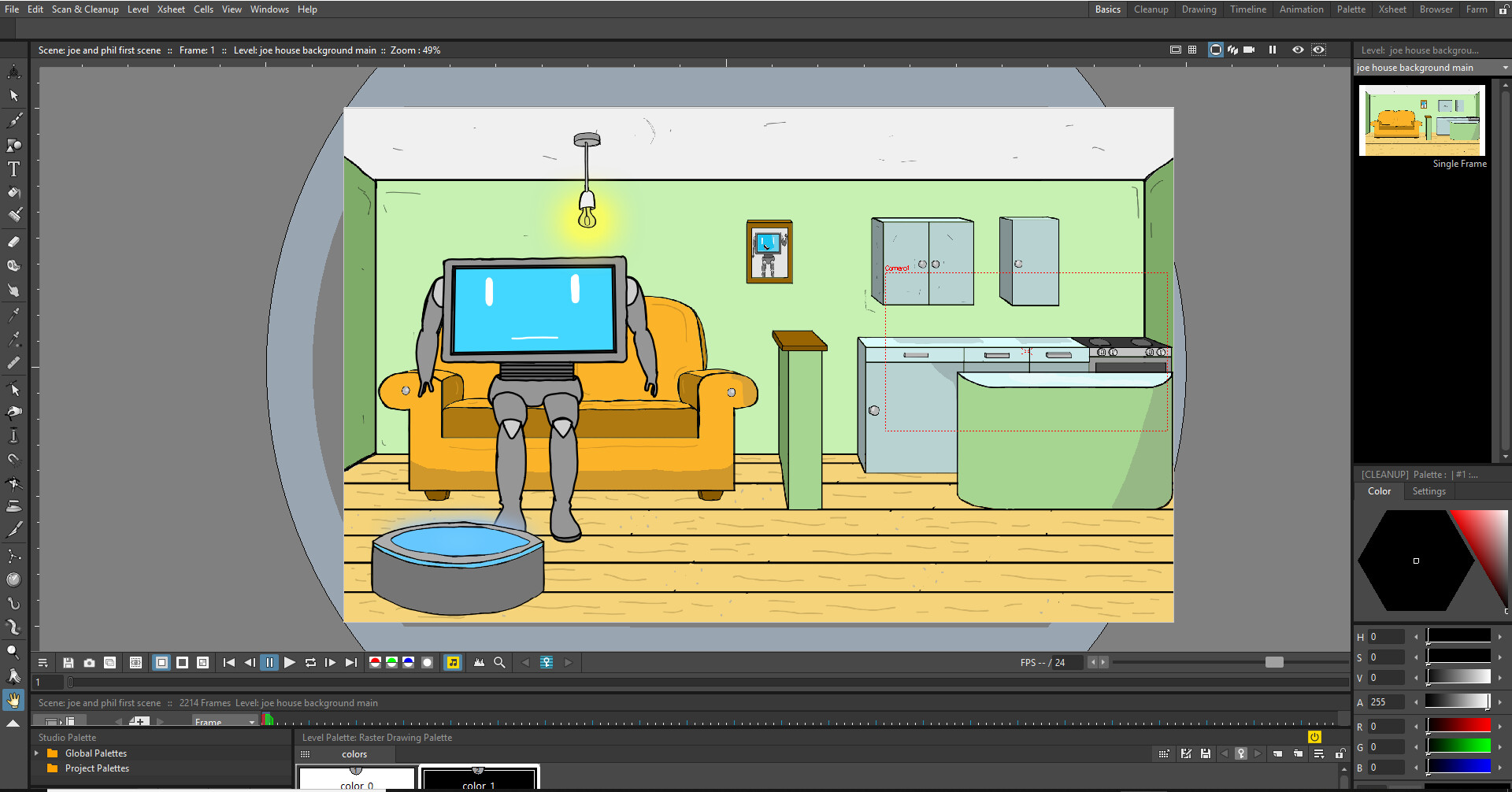Select the Fill bucket tool
The height and width of the screenshot is (792, 1512).
click(14, 192)
